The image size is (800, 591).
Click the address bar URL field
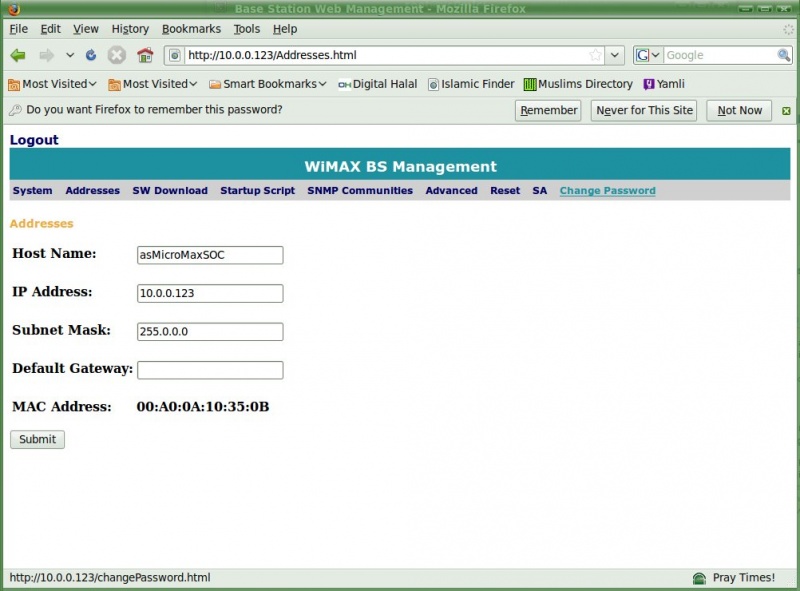[x=385, y=55]
